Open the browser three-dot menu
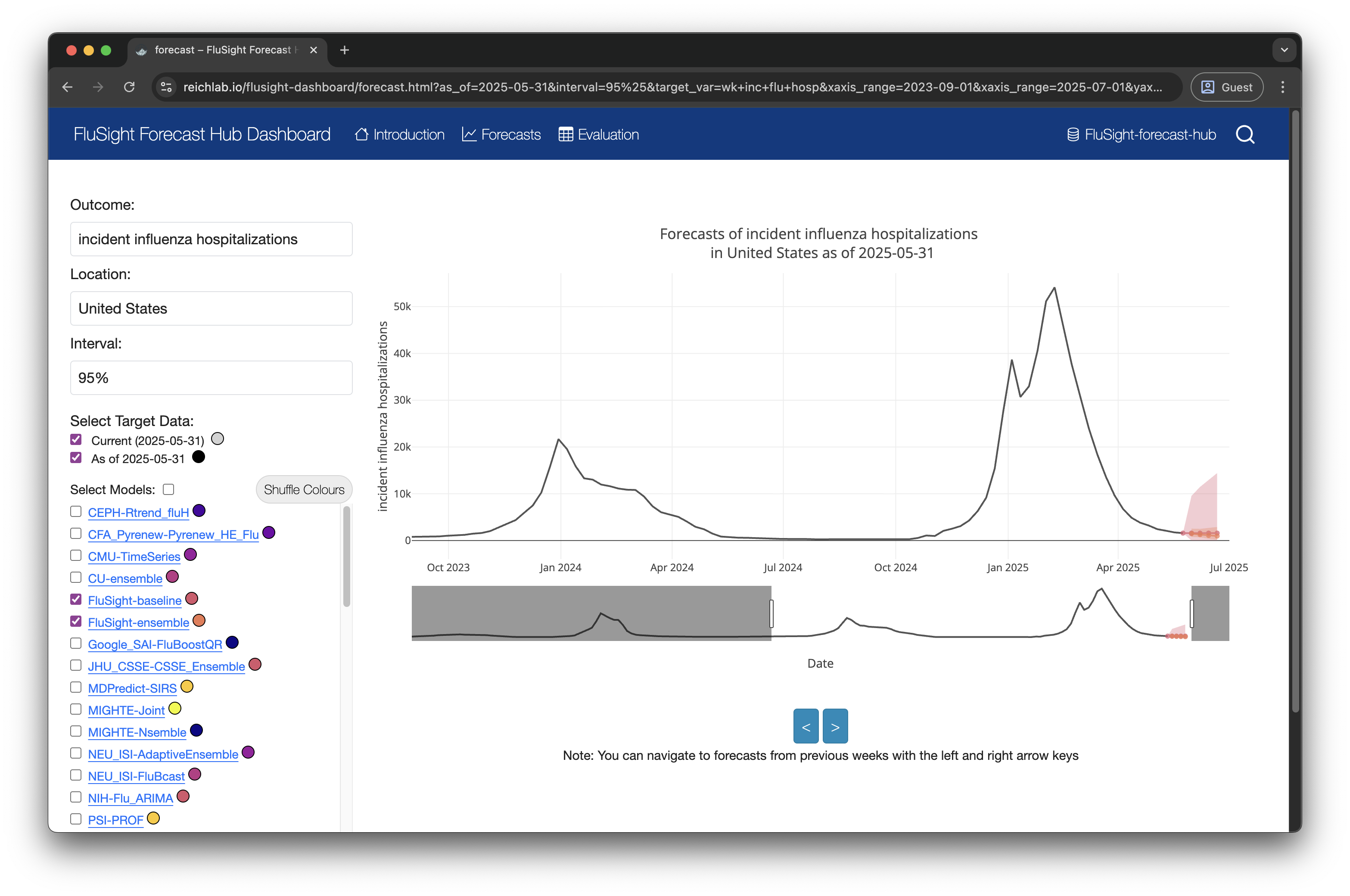The height and width of the screenshot is (896, 1350). click(1282, 87)
